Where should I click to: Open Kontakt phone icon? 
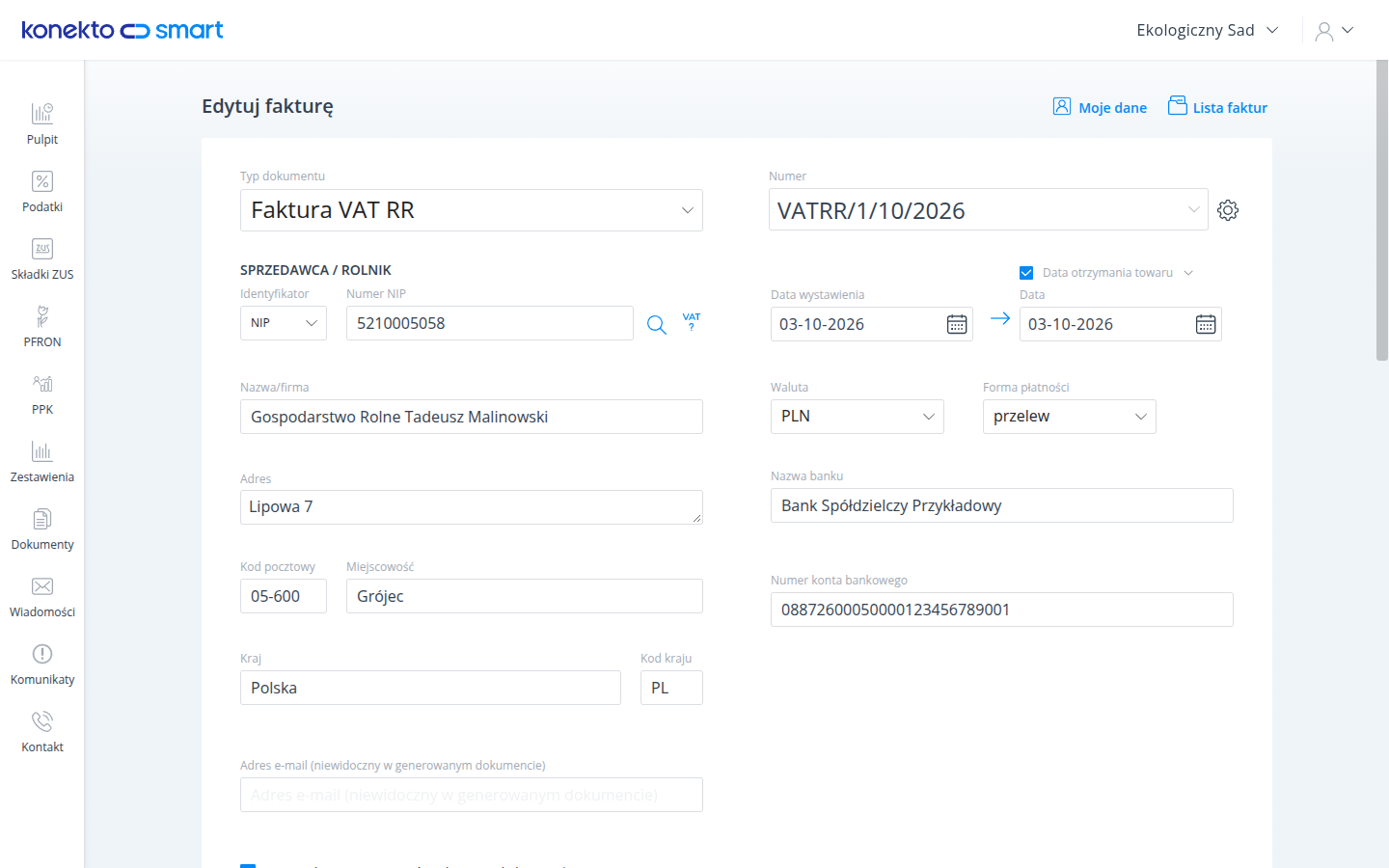(x=42, y=721)
